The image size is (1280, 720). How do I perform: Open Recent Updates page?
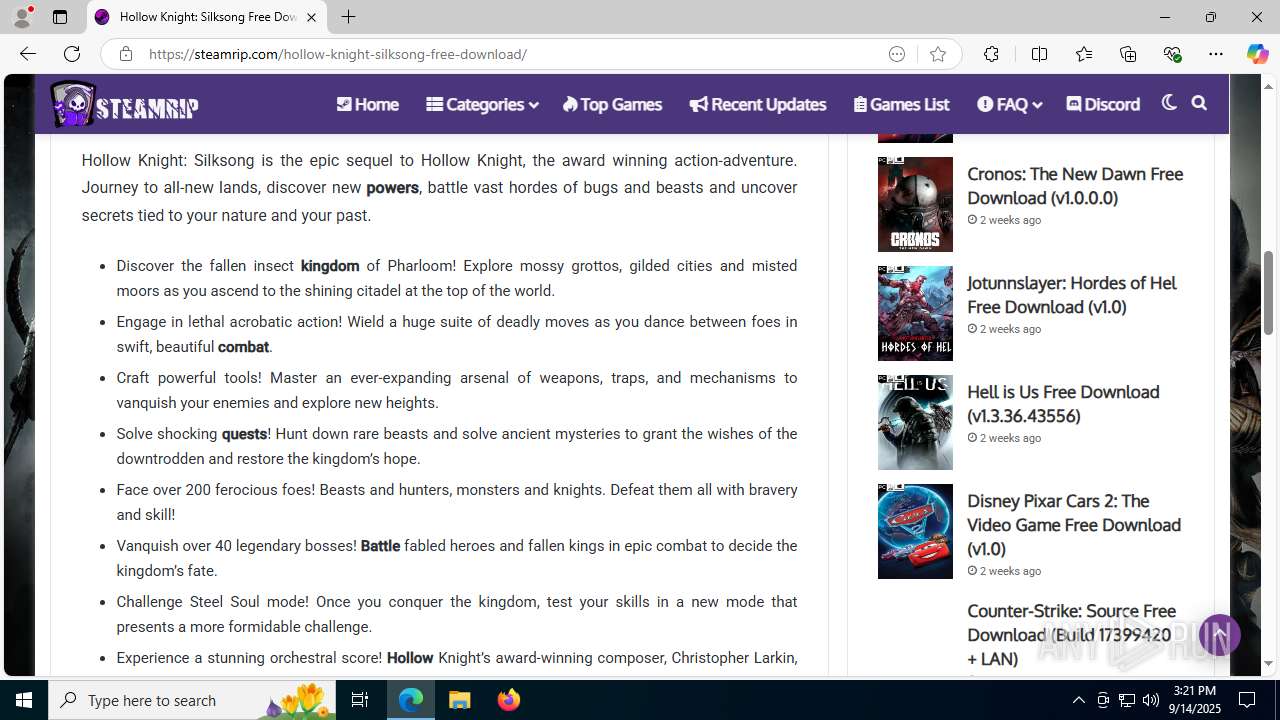[x=757, y=104]
